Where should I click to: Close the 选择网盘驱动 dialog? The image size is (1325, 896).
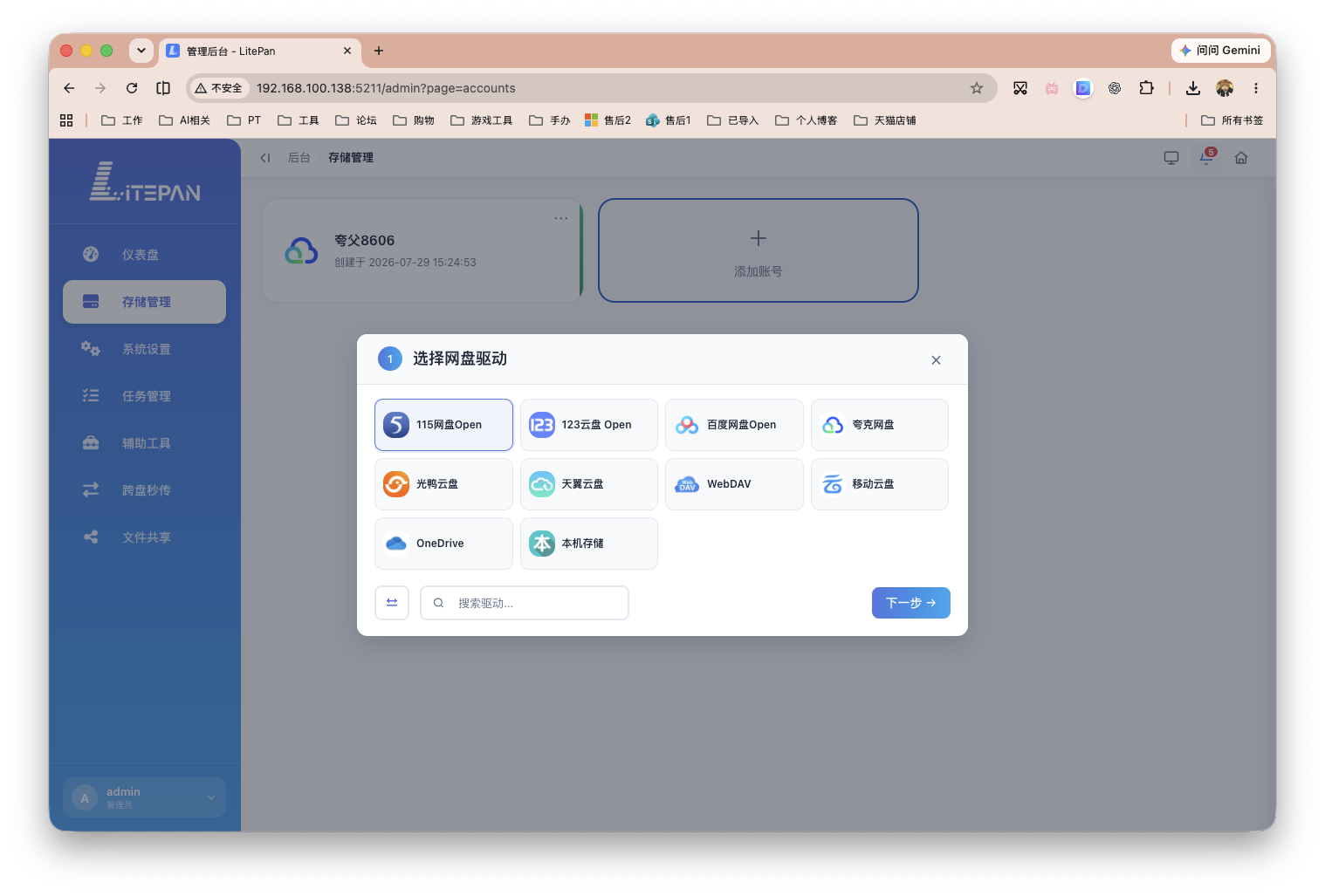936,360
